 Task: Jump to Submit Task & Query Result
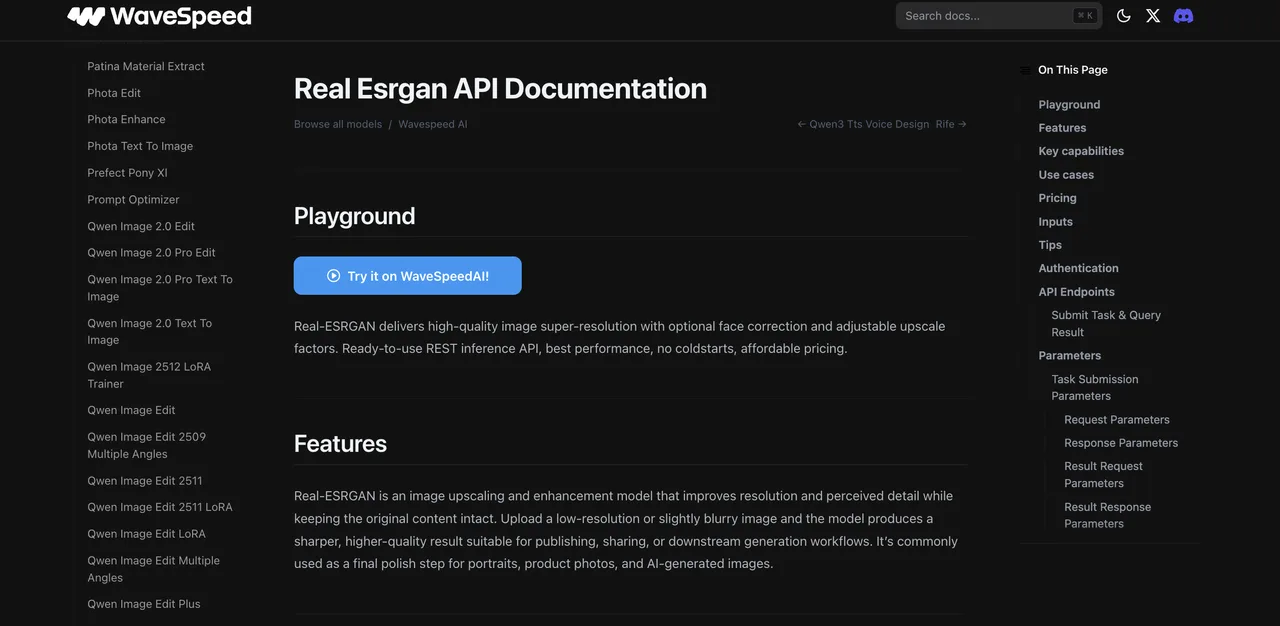pyautogui.click(x=1106, y=323)
